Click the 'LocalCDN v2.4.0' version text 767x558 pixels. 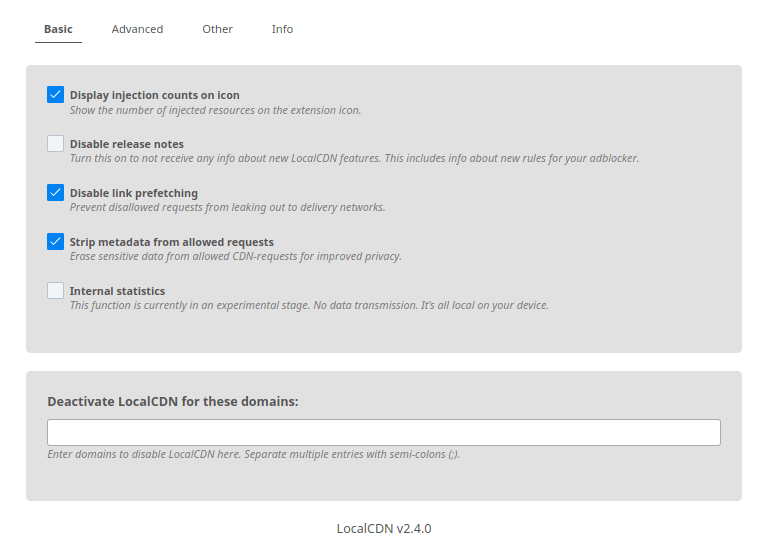coord(384,529)
